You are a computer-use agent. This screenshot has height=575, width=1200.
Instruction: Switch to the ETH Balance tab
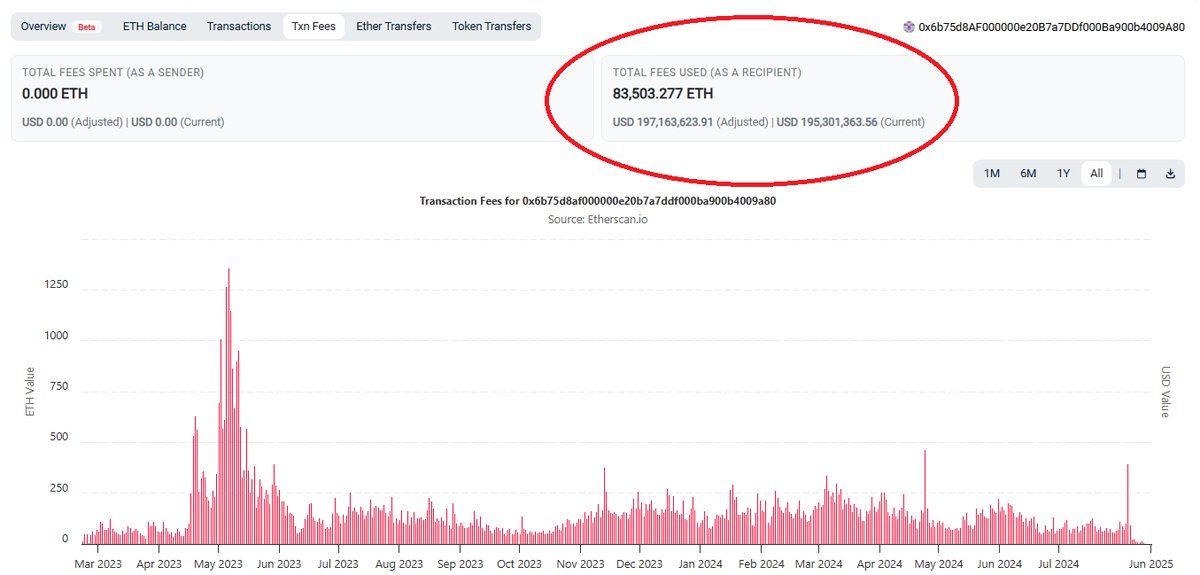point(154,26)
